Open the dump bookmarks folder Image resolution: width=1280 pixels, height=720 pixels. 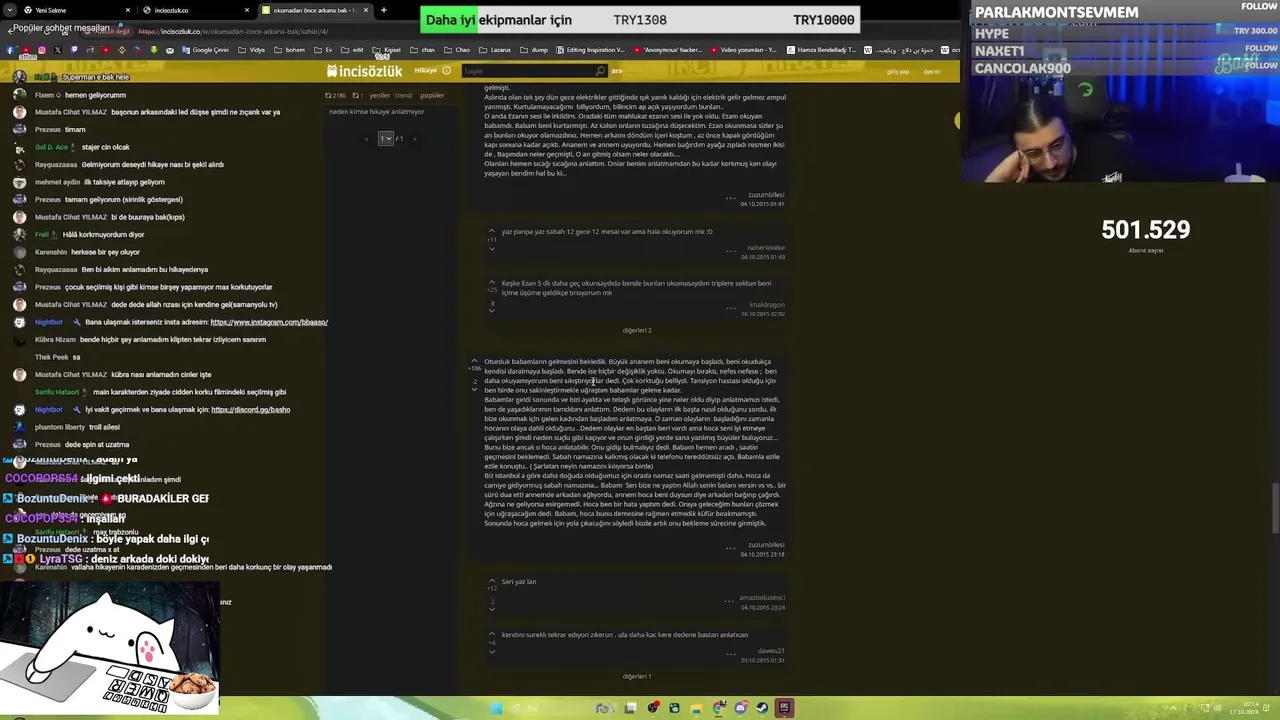(x=535, y=50)
